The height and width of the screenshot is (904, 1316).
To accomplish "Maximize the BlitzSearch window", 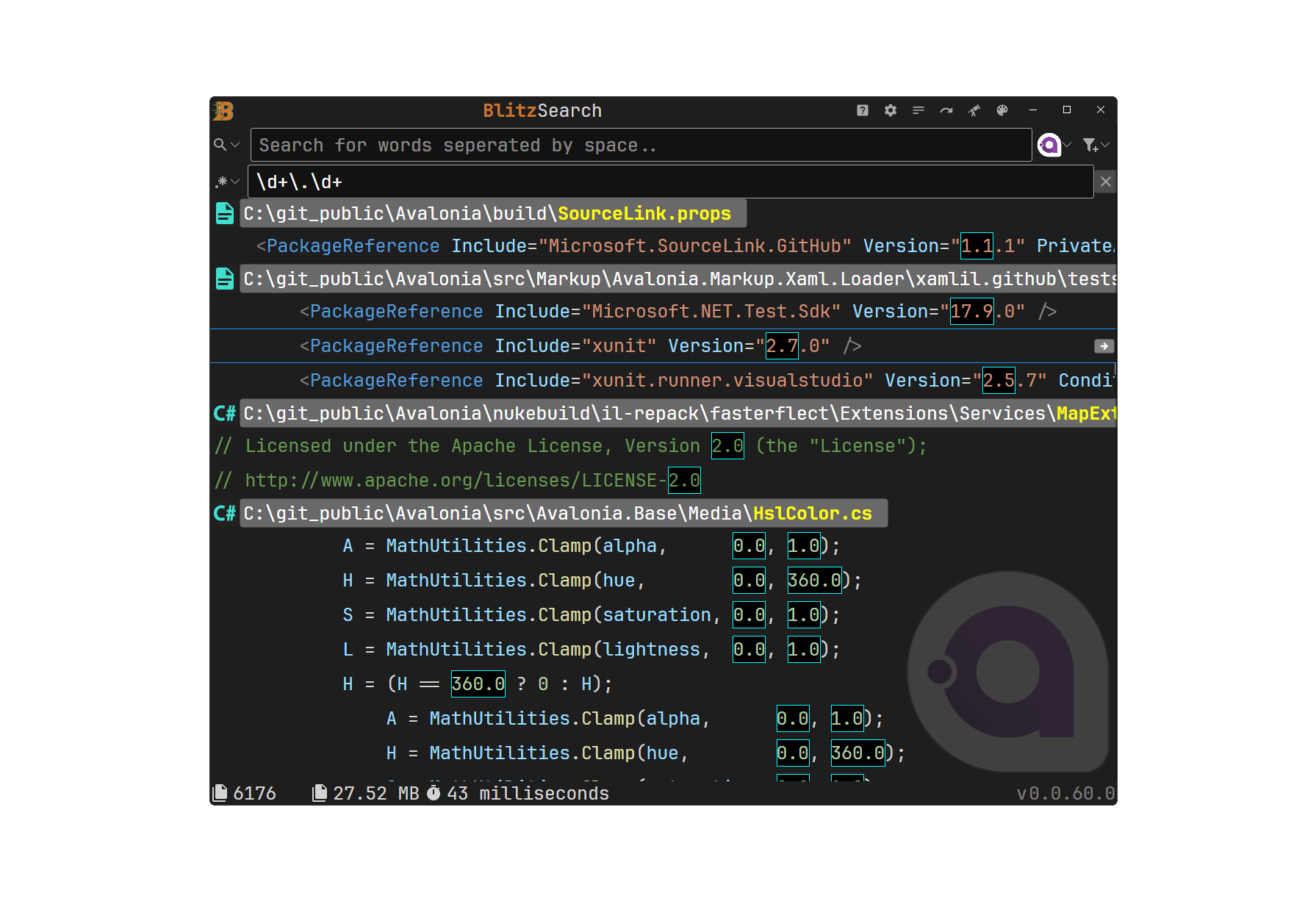I will 1067,110.
